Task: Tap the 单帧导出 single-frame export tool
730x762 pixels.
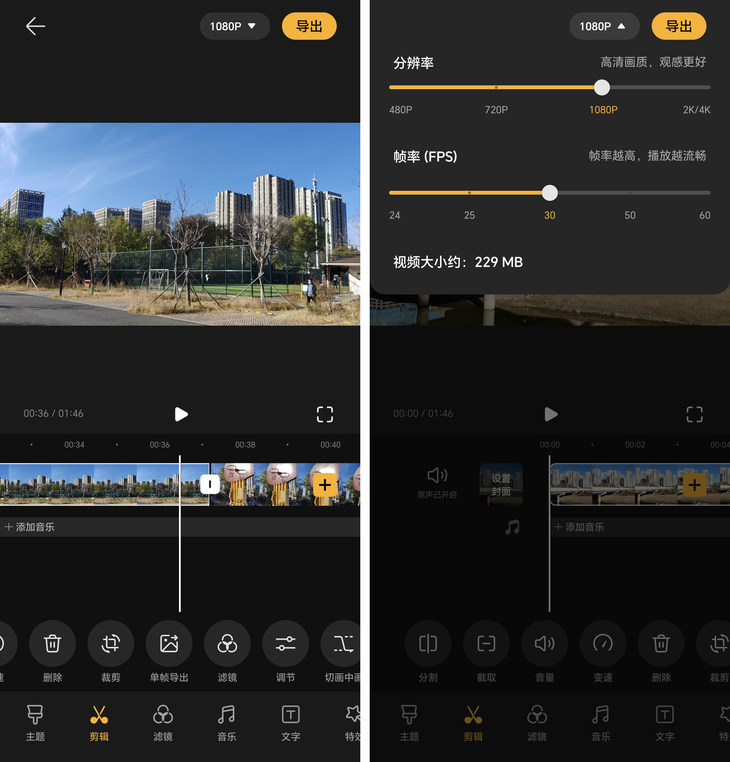Action: pos(169,652)
